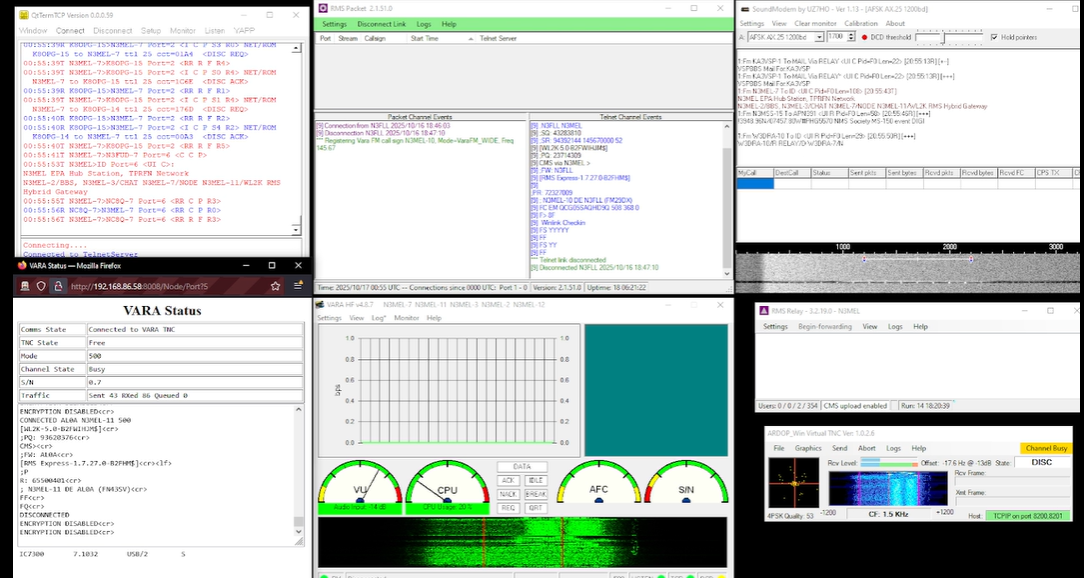Click the VU meter gauge in VARA HF
The width and height of the screenshot is (1084, 578).
tap(359, 486)
